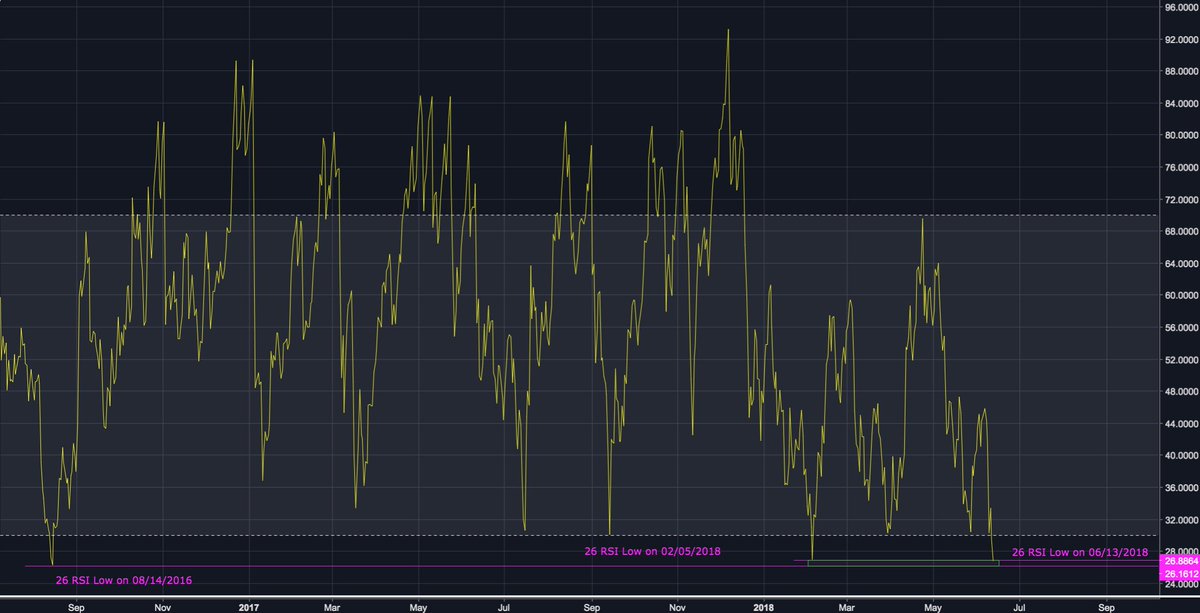
Task: Click the 92.0000 value on the scale
Action: [1182, 40]
